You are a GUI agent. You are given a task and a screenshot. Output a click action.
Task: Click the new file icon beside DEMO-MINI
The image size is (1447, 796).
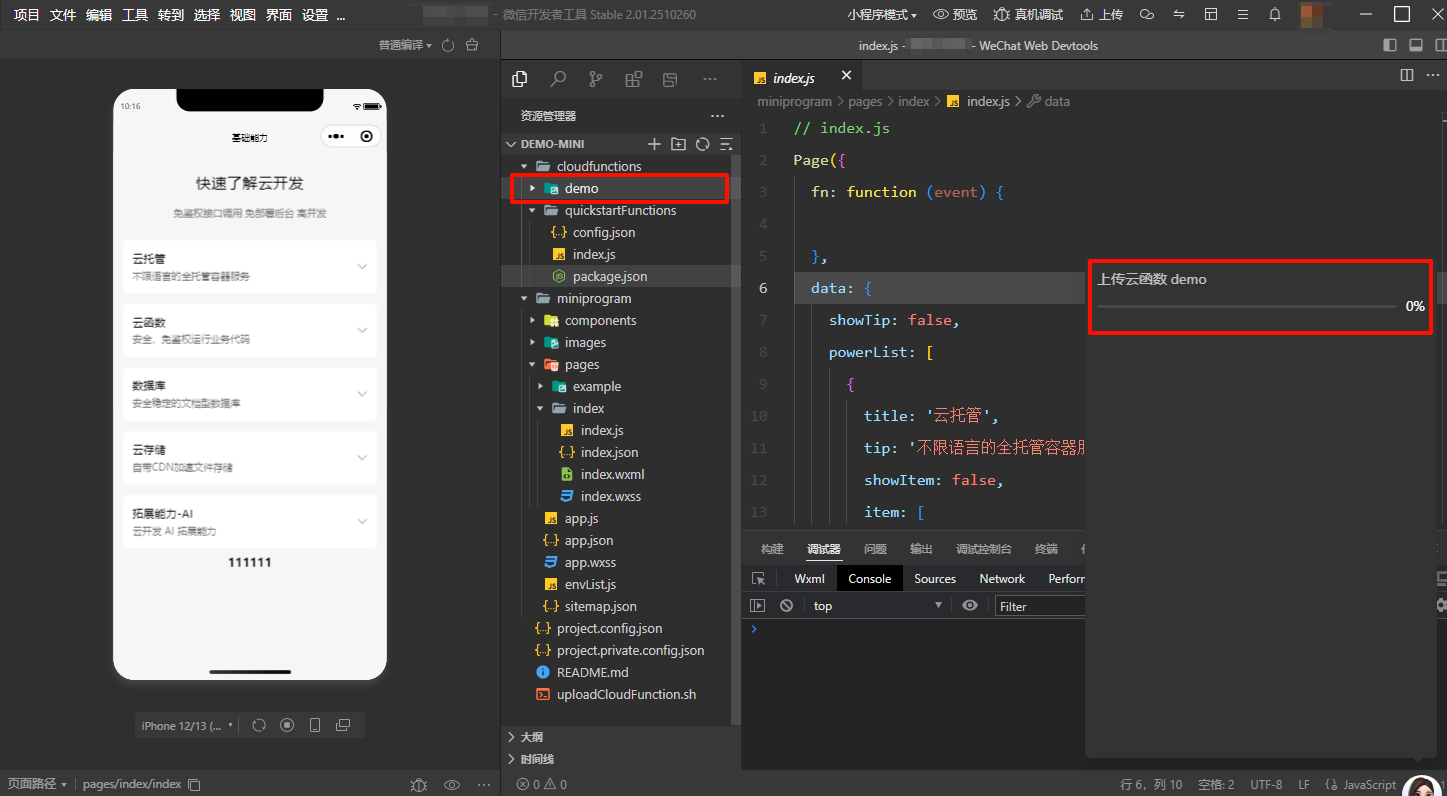pos(654,144)
